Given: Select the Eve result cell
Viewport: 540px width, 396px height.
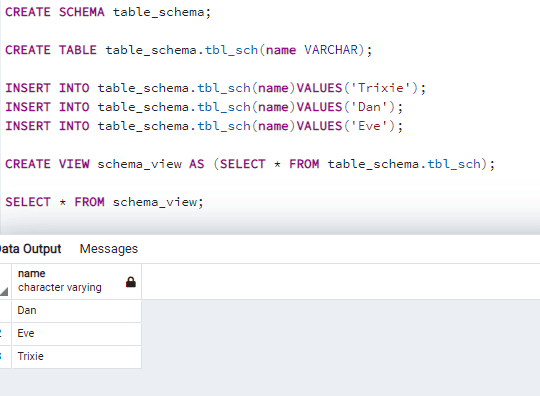Looking at the screenshot, I should pos(76,334).
